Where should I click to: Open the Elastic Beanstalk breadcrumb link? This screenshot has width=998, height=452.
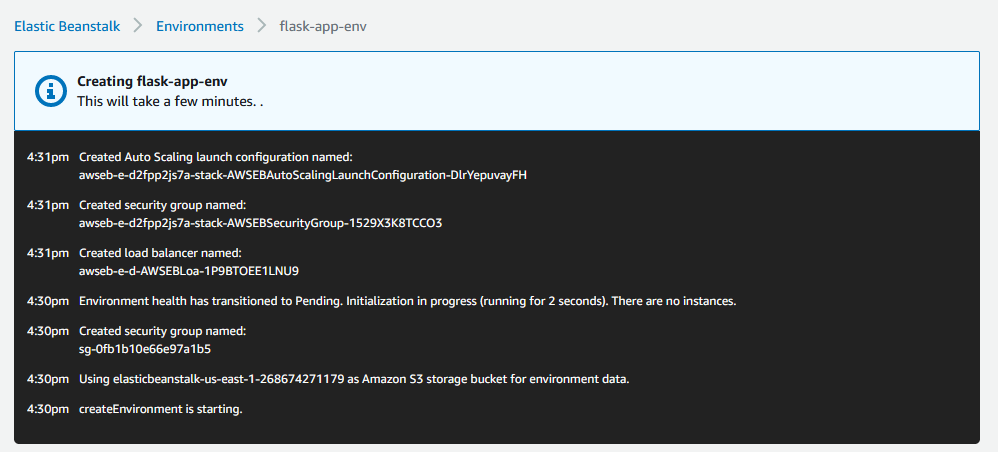66,26
